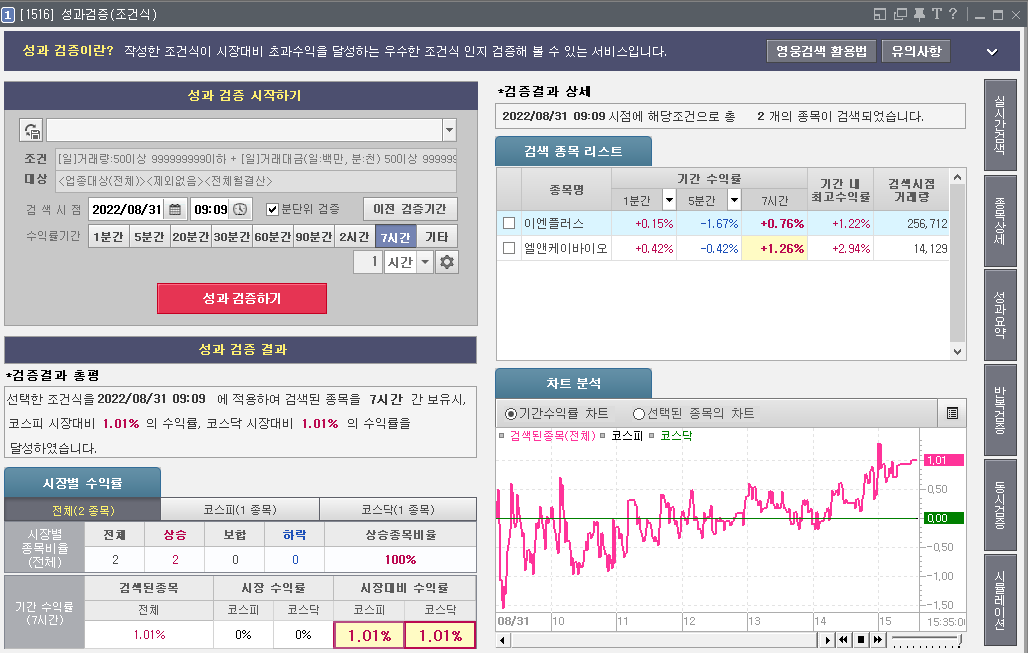Open the 시장별 수익률 tab

[x=83, y=483]
